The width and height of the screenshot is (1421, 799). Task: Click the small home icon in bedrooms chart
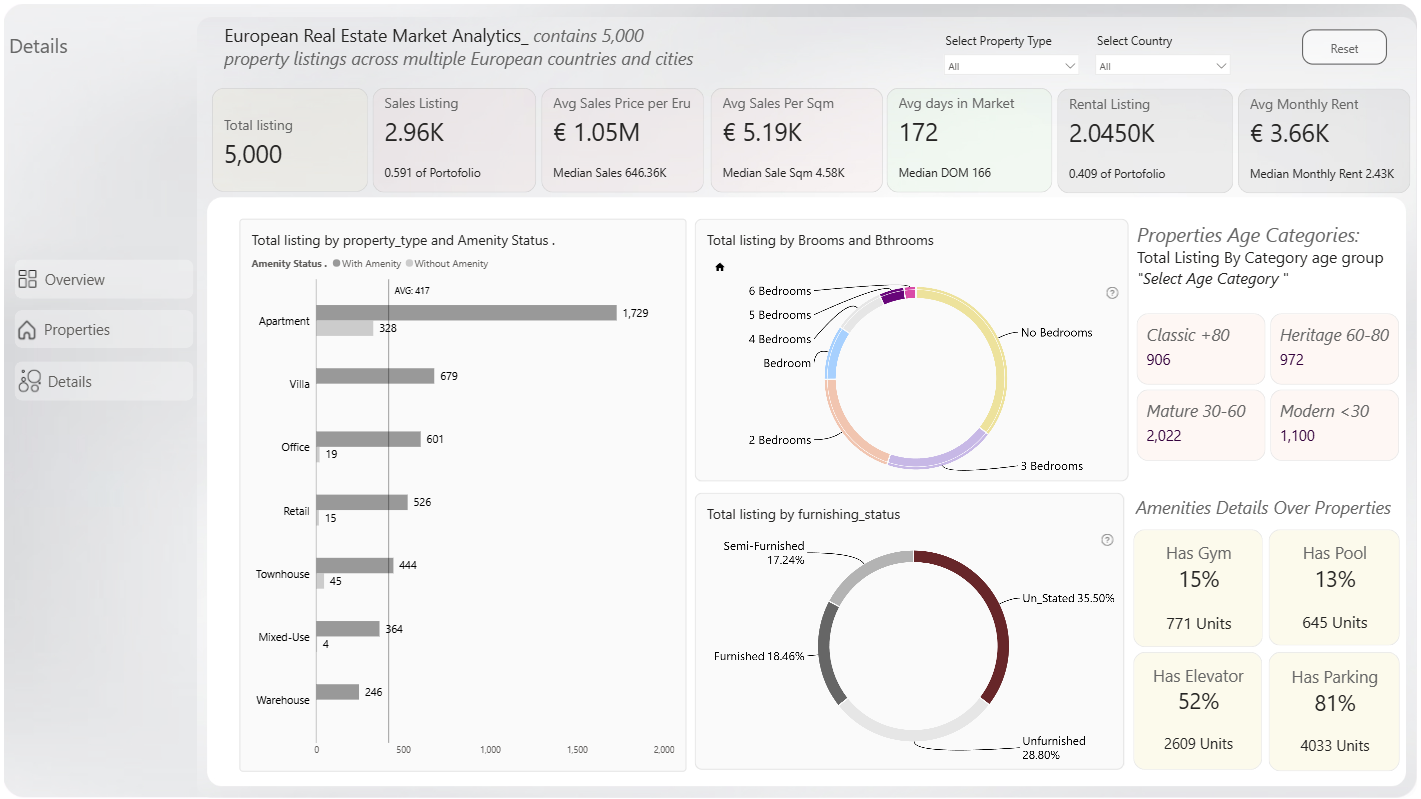[x=720, y=267]
